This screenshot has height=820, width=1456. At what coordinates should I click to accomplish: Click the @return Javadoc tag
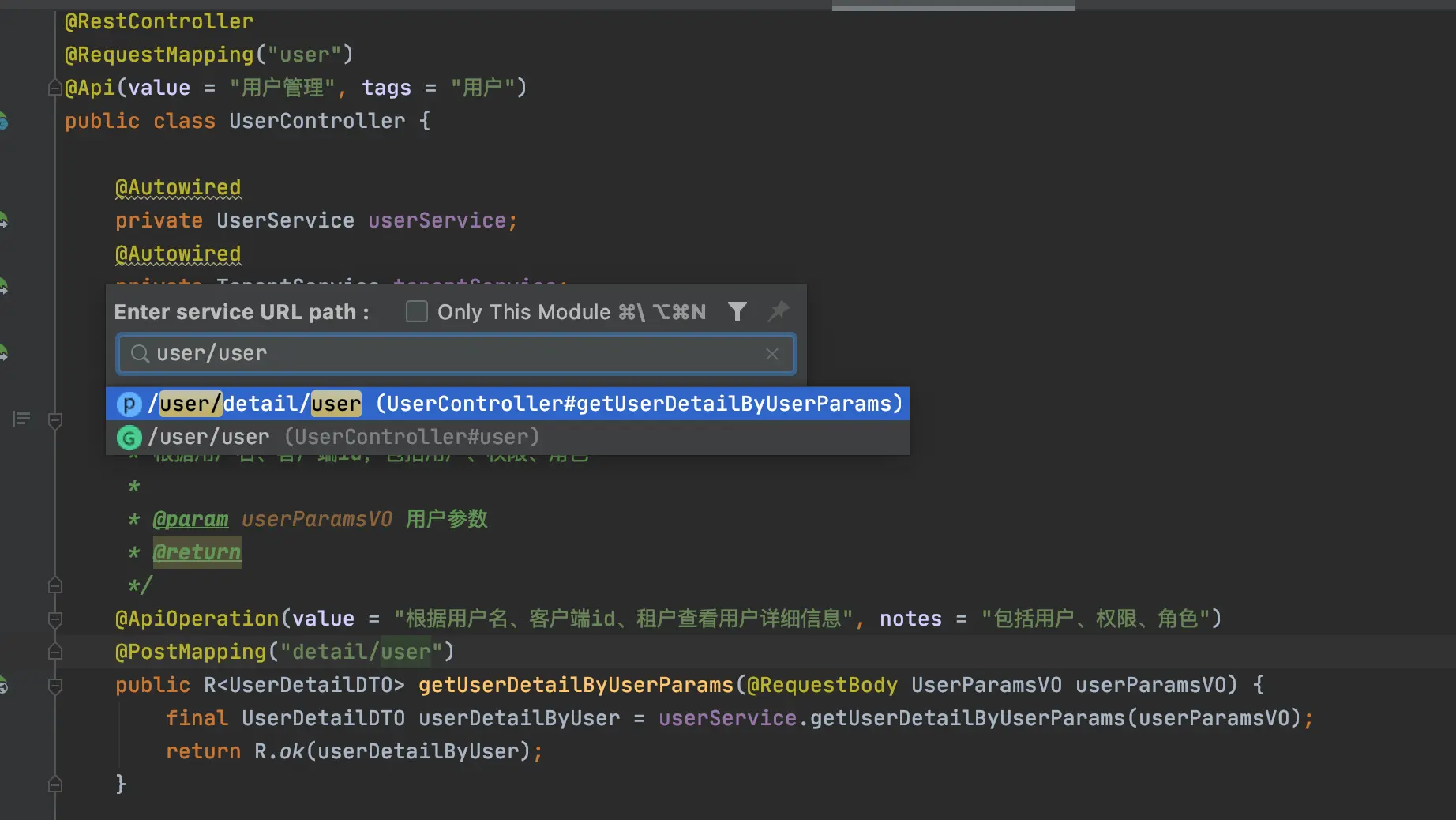(x=197, y=552)
